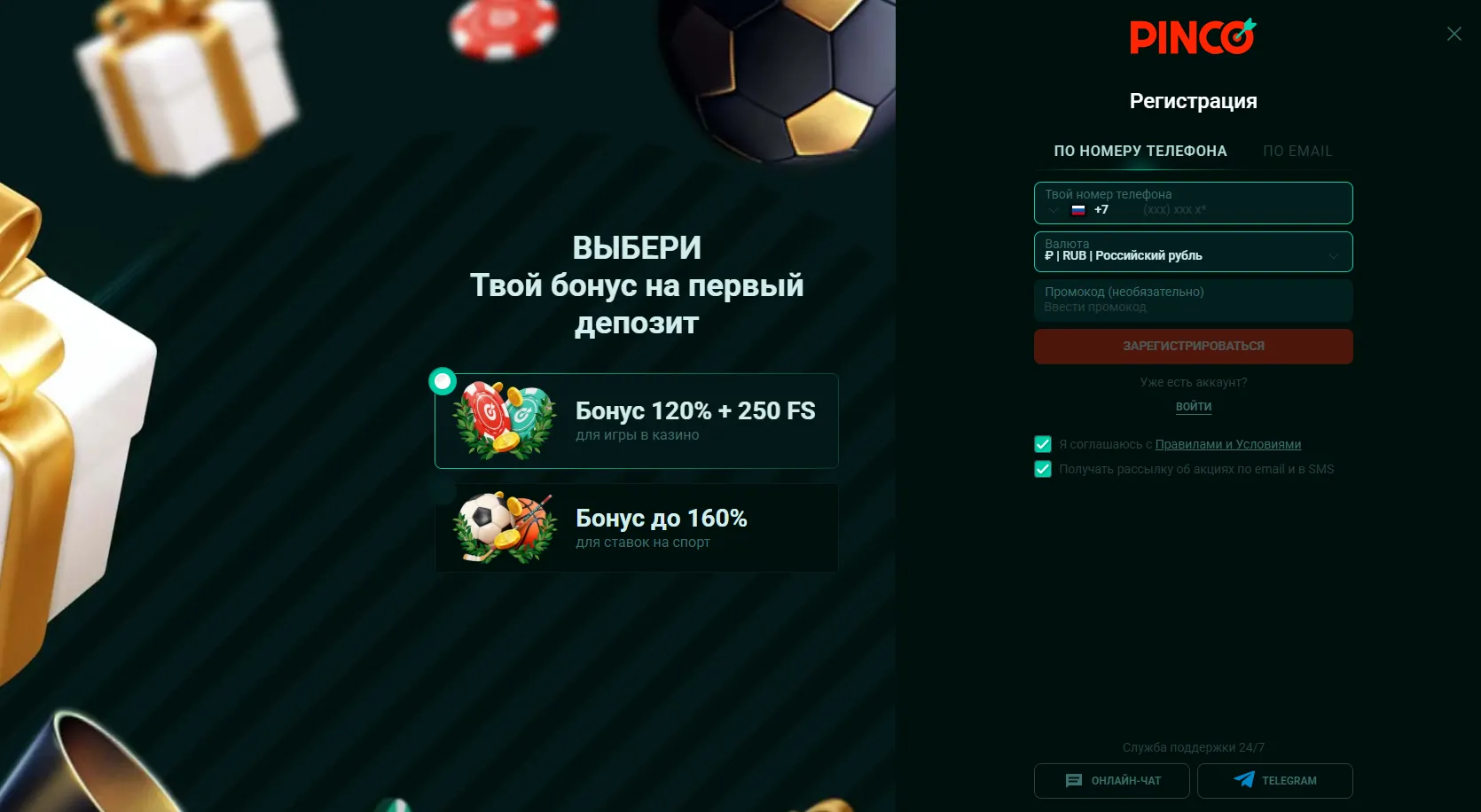Expand the phone country code chevron
The image size is (1481, 812).
[1054, 211]
